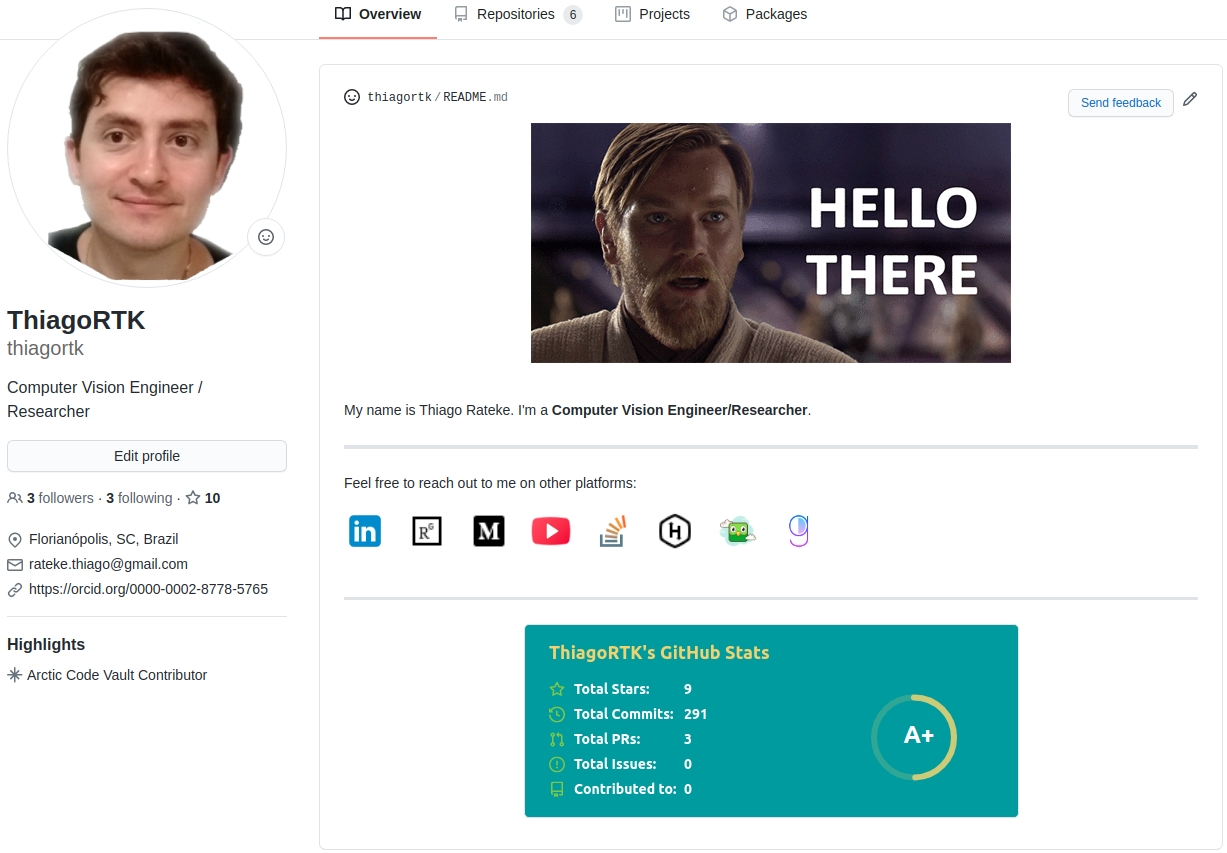1227x853 pixels.
Task: Open the ResearchGate icon link
Action: pyautogui.click(x=427, y=531)
